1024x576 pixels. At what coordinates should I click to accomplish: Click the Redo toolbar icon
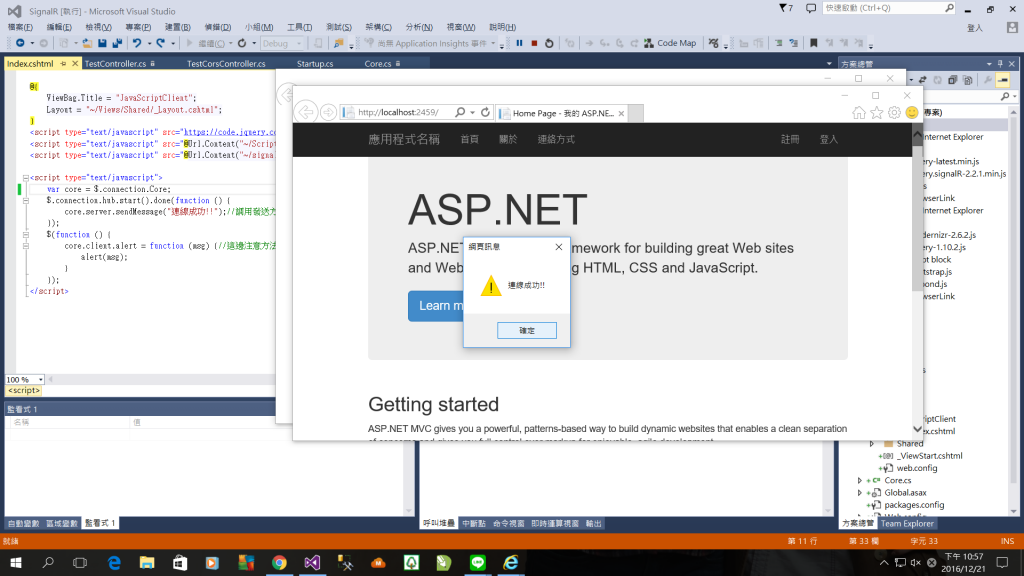coord(160,43)
